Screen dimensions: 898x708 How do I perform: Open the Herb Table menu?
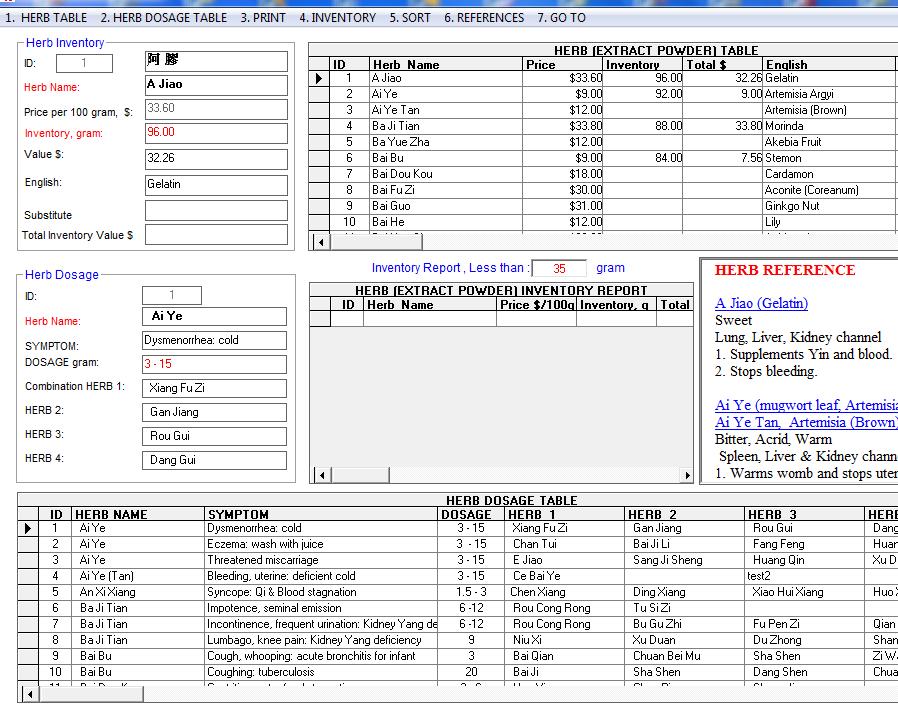pos(46,18)
